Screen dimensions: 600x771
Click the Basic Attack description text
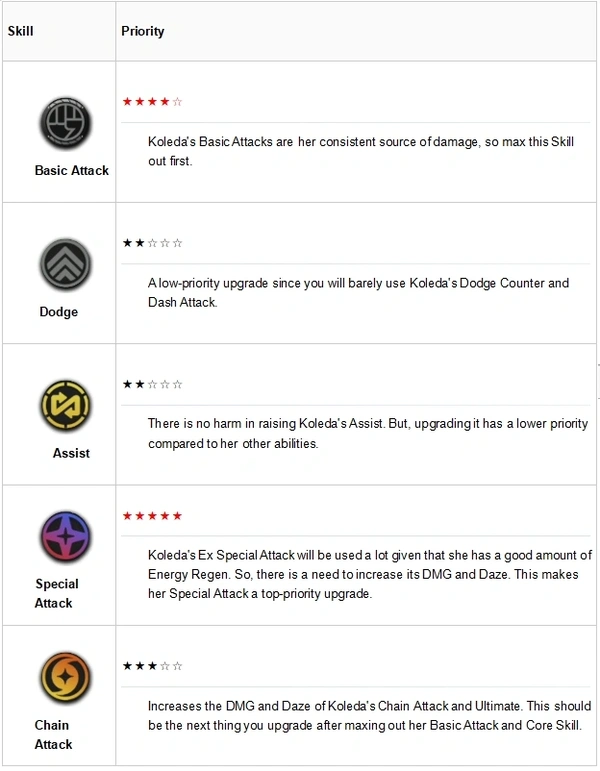coord(361,151)
